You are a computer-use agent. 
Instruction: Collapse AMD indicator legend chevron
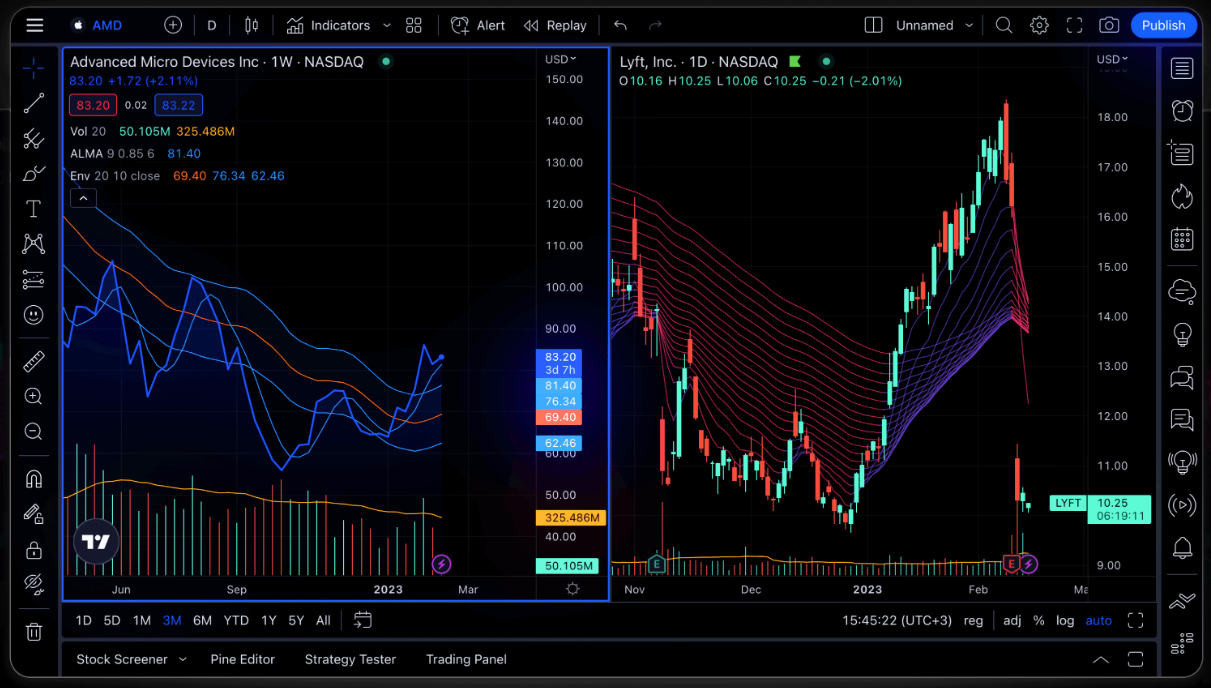pos(83,198)
